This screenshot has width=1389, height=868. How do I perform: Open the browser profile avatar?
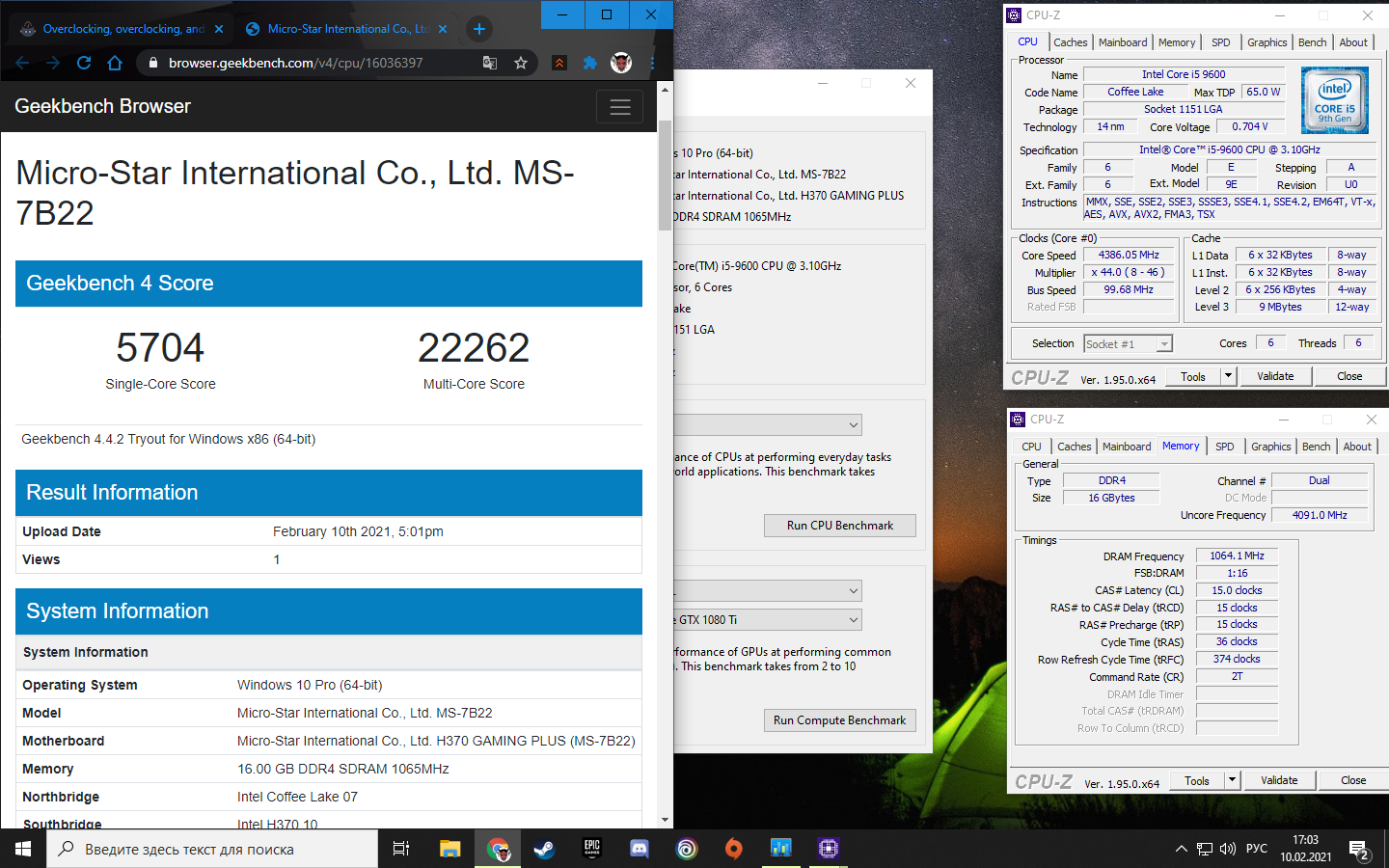[621, 63]
